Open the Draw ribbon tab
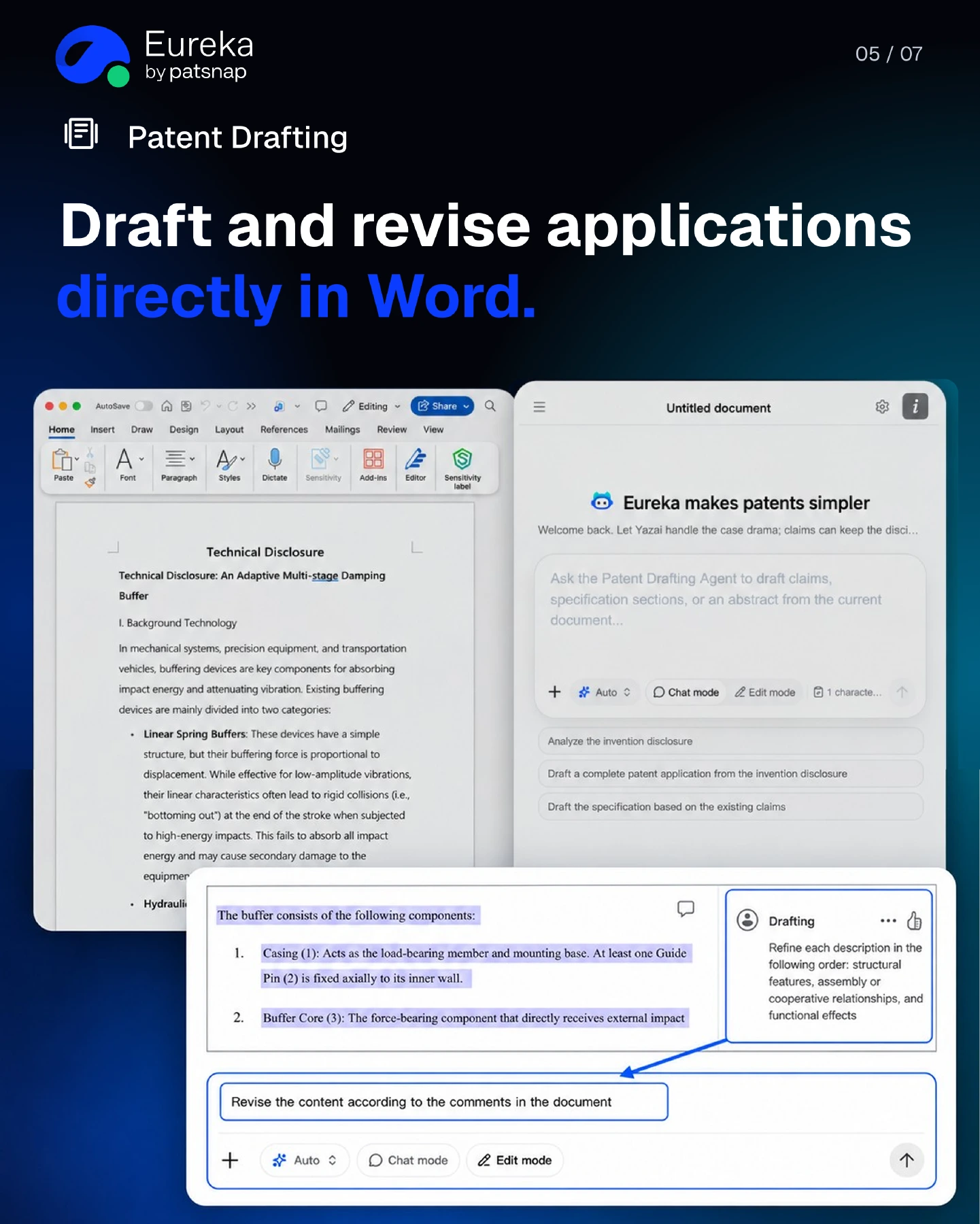980x1224 pixels. point(142,430)
